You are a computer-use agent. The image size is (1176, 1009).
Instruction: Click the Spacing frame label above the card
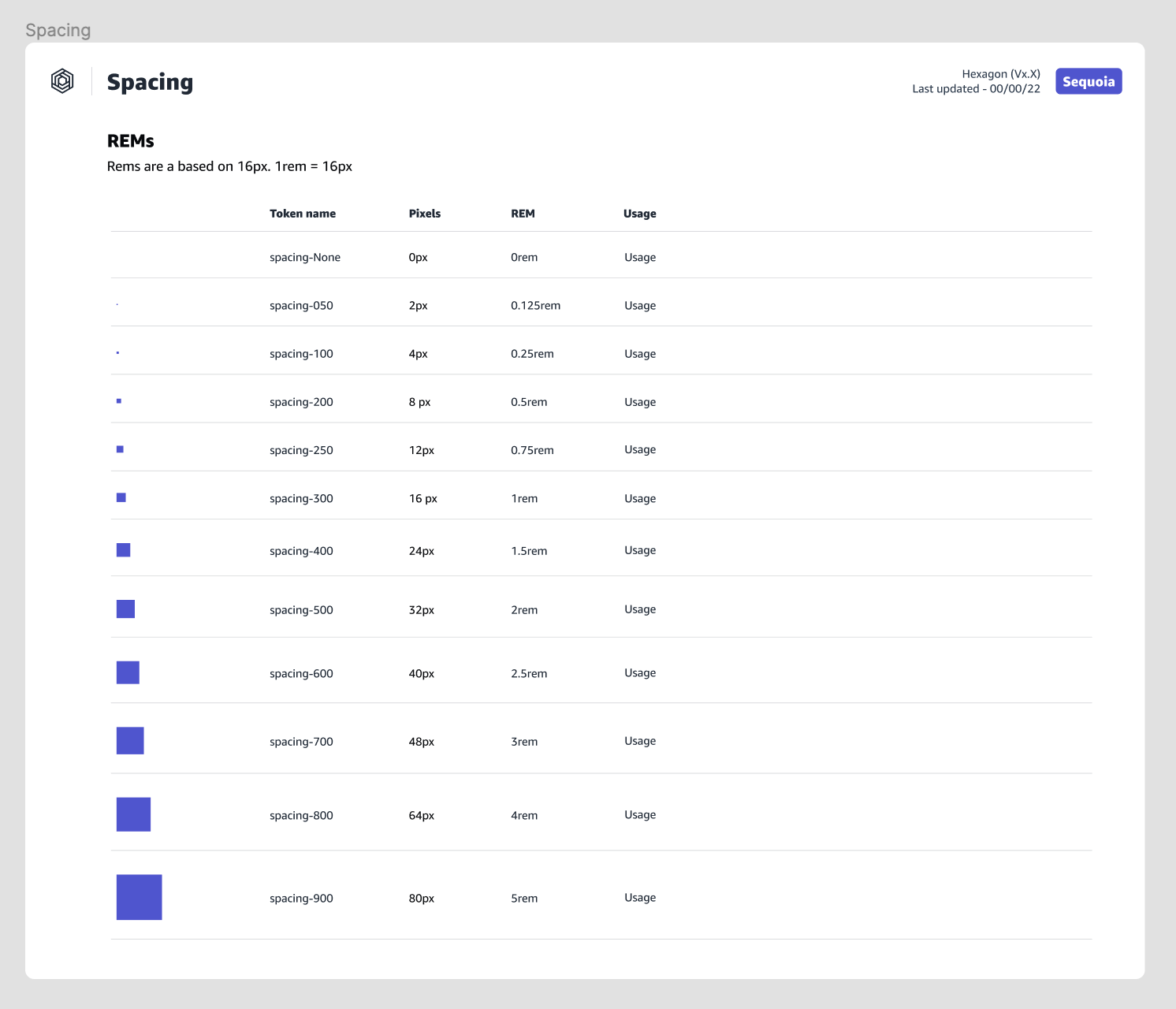click(58, 30)
